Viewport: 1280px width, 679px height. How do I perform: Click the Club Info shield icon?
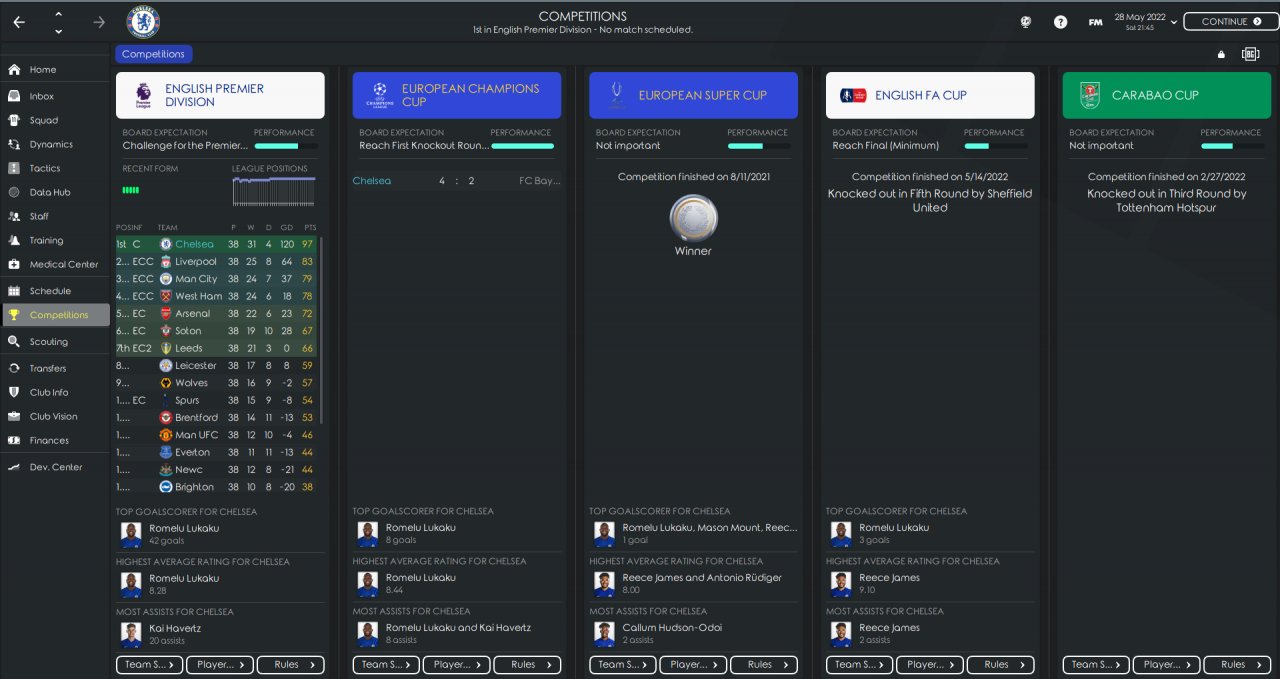[x=14, y=392]
